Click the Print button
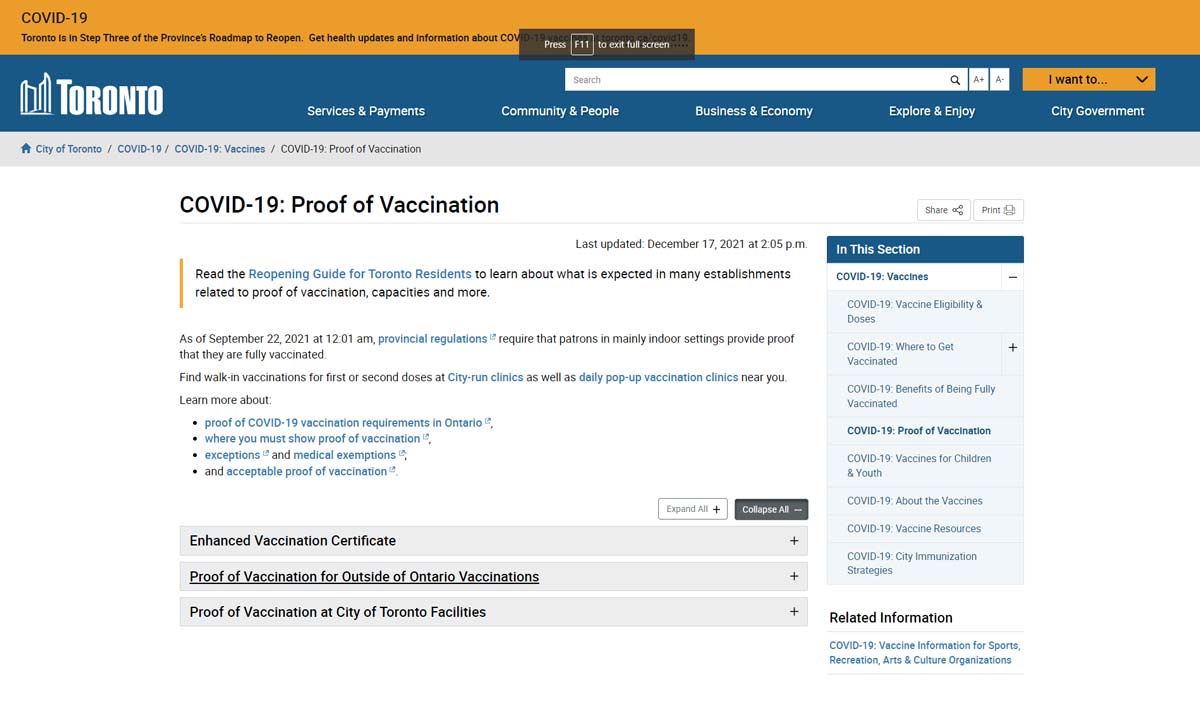The height and width of the screenshot is (710, 1200). tap(998, 210)
